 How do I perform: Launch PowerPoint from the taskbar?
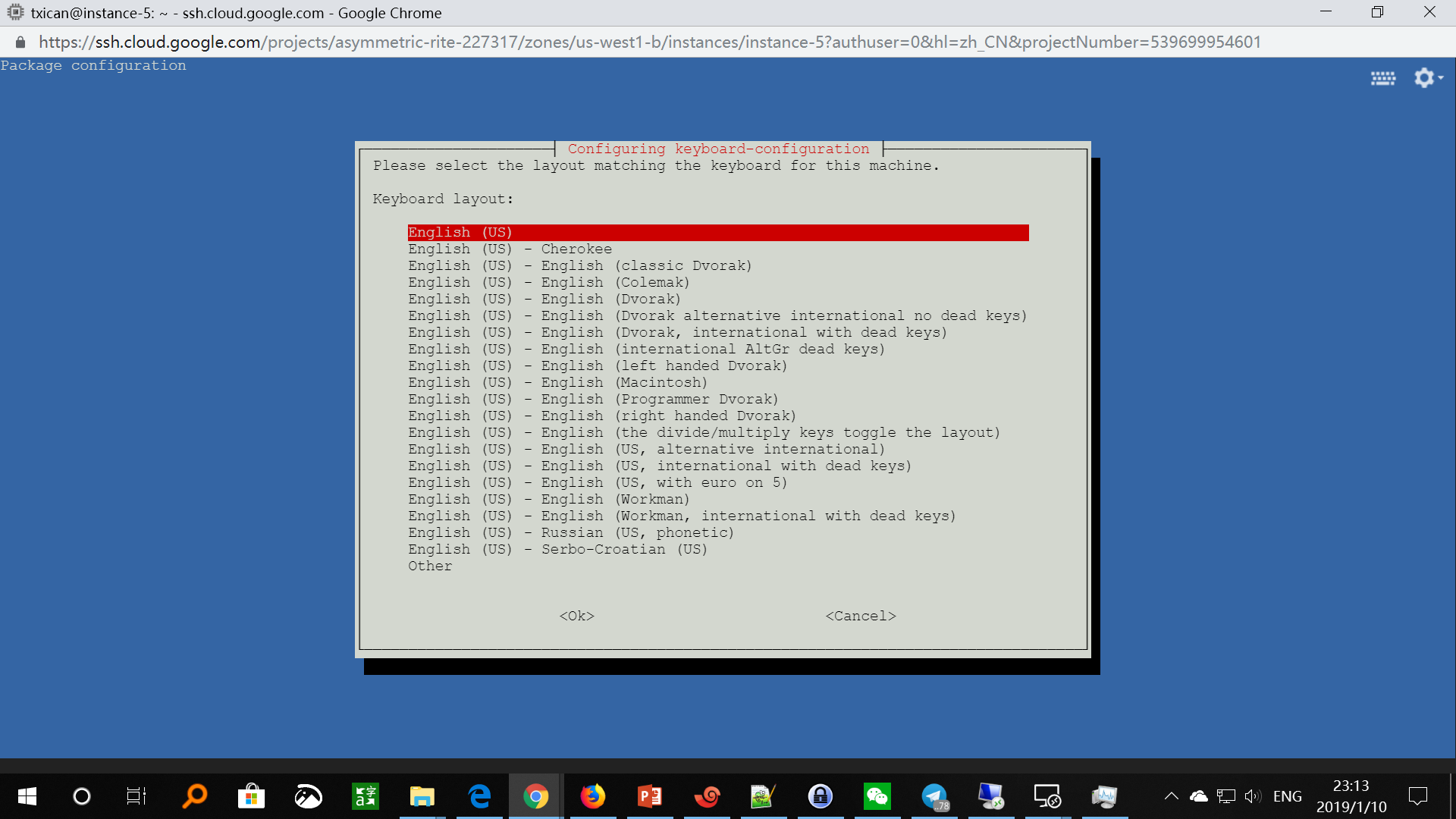coord(650,796)
